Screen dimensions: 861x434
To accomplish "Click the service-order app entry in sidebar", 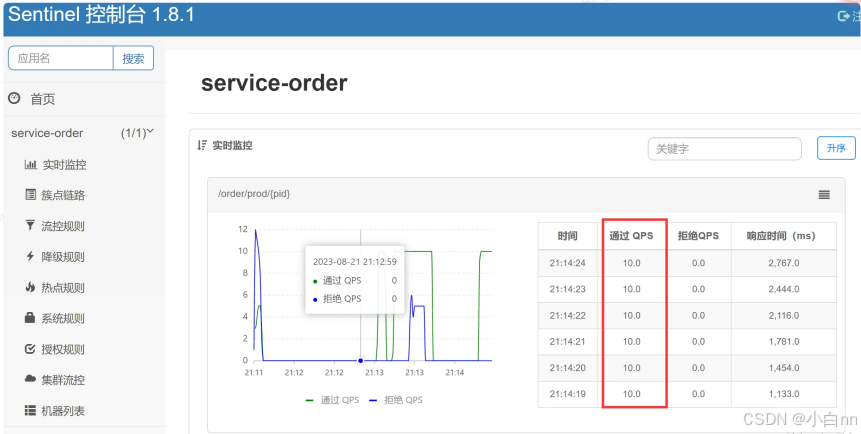I will tap(47, 133).
